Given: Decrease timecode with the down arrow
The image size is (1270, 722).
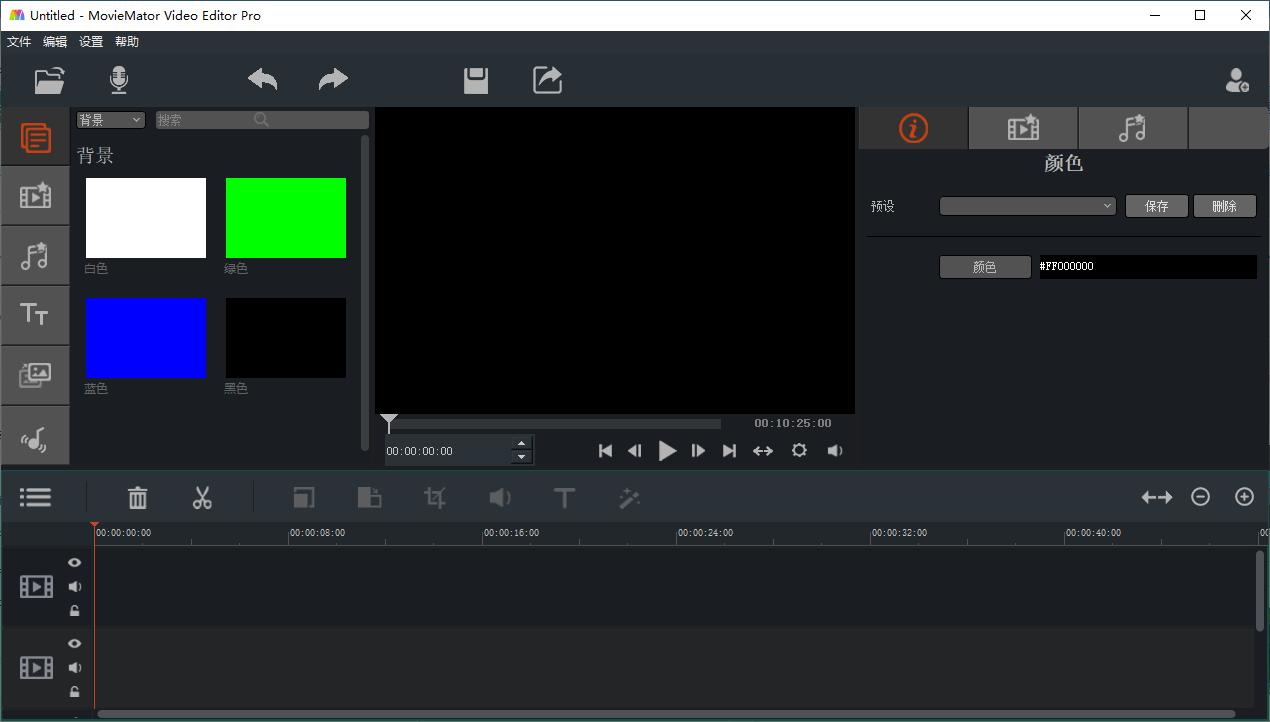Looking at the screenshot, I should click(x=521, y=457).
